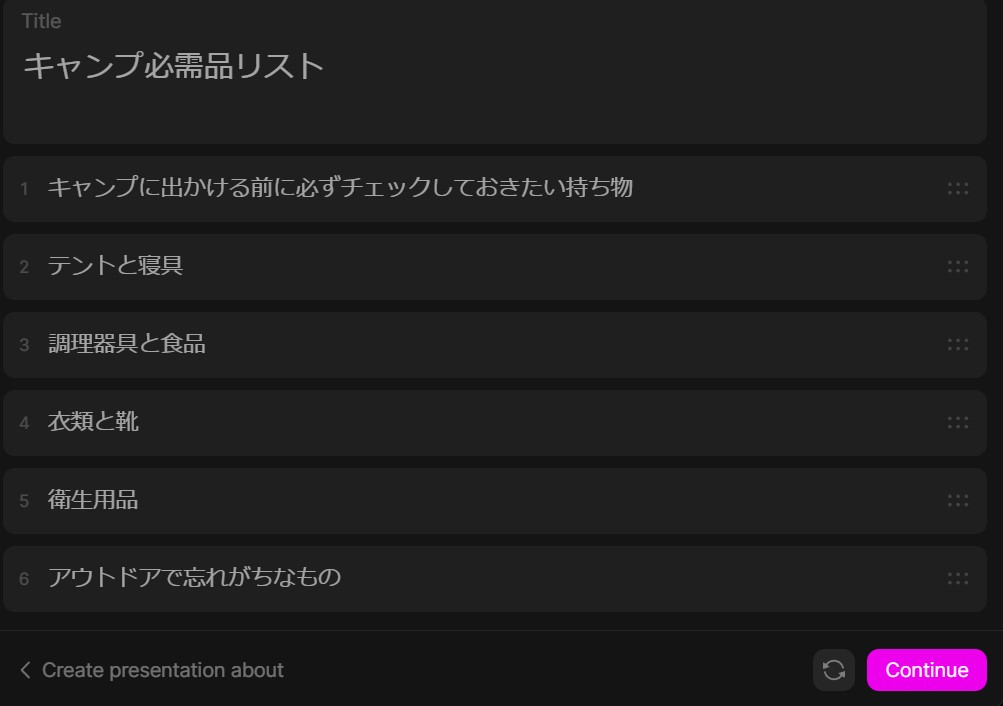The height and width of the screenshot is (706, 1003).
Task: Select the "調理器具と食品" card text
Action: [124, 344]
